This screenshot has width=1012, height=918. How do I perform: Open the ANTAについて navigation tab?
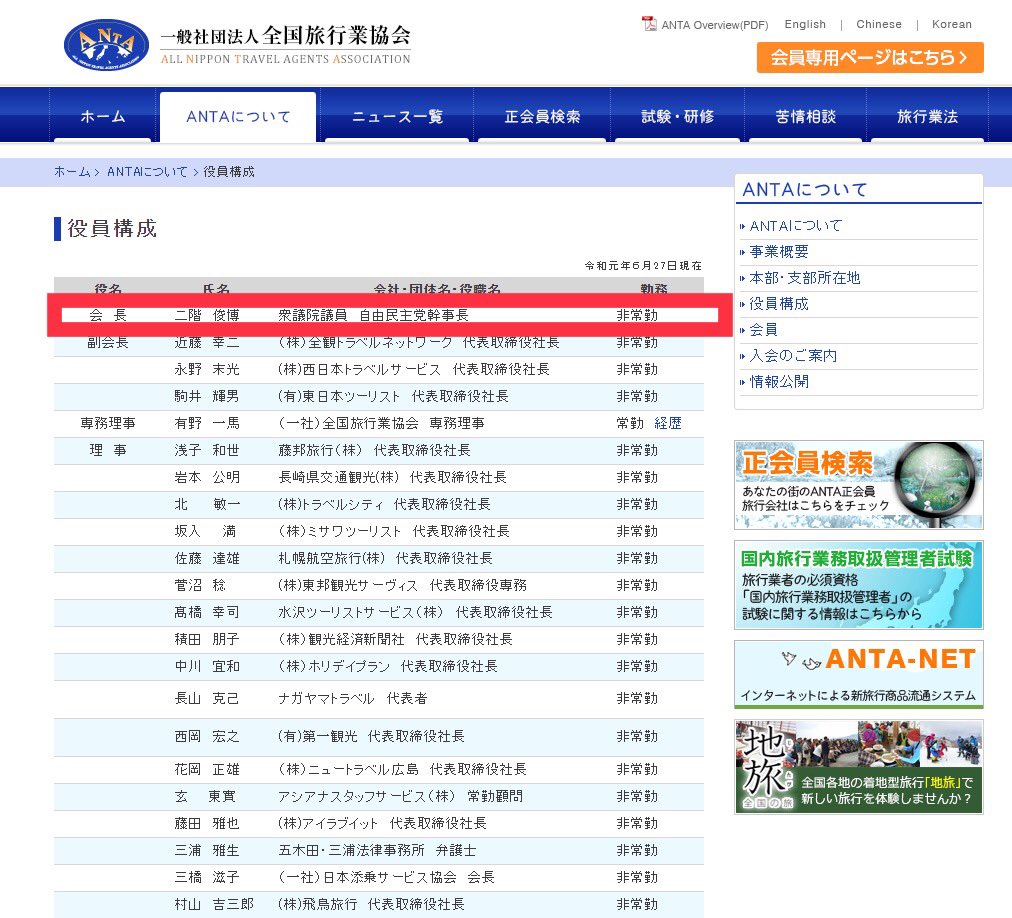click(x=238, y=117)
